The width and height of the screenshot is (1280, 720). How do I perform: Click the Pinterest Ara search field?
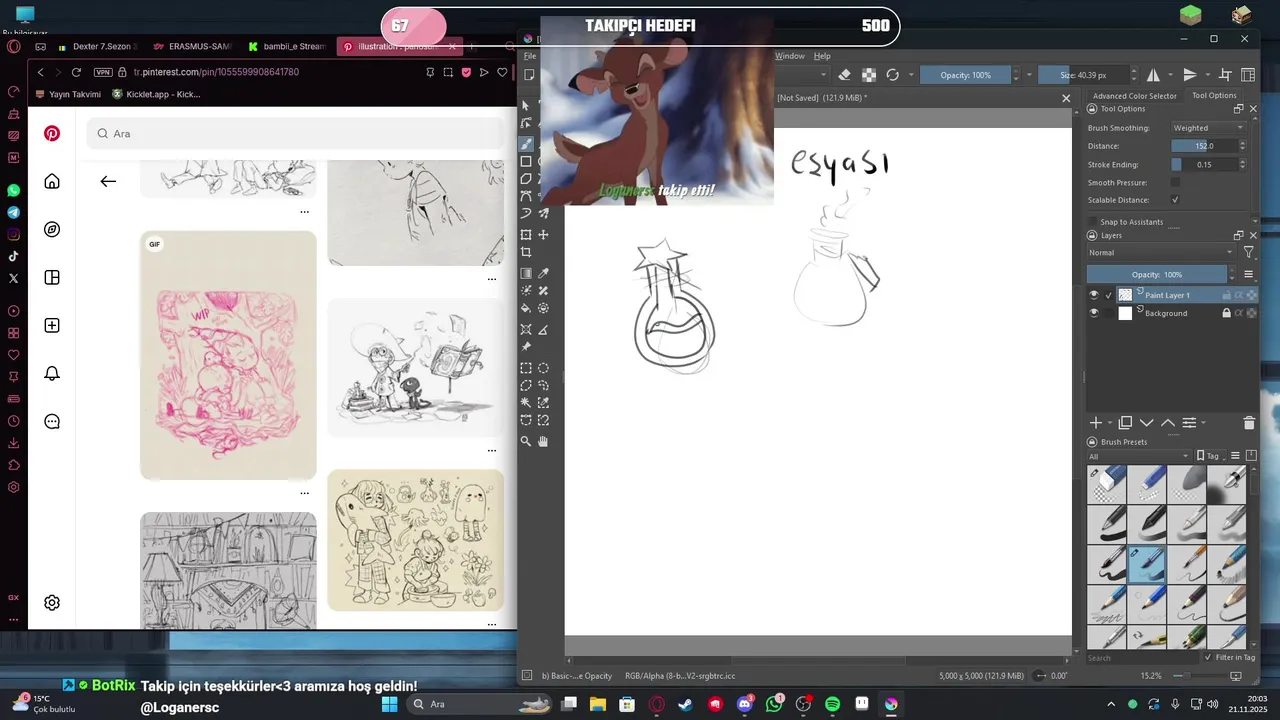pyautogui.click(x=296, y=133)
